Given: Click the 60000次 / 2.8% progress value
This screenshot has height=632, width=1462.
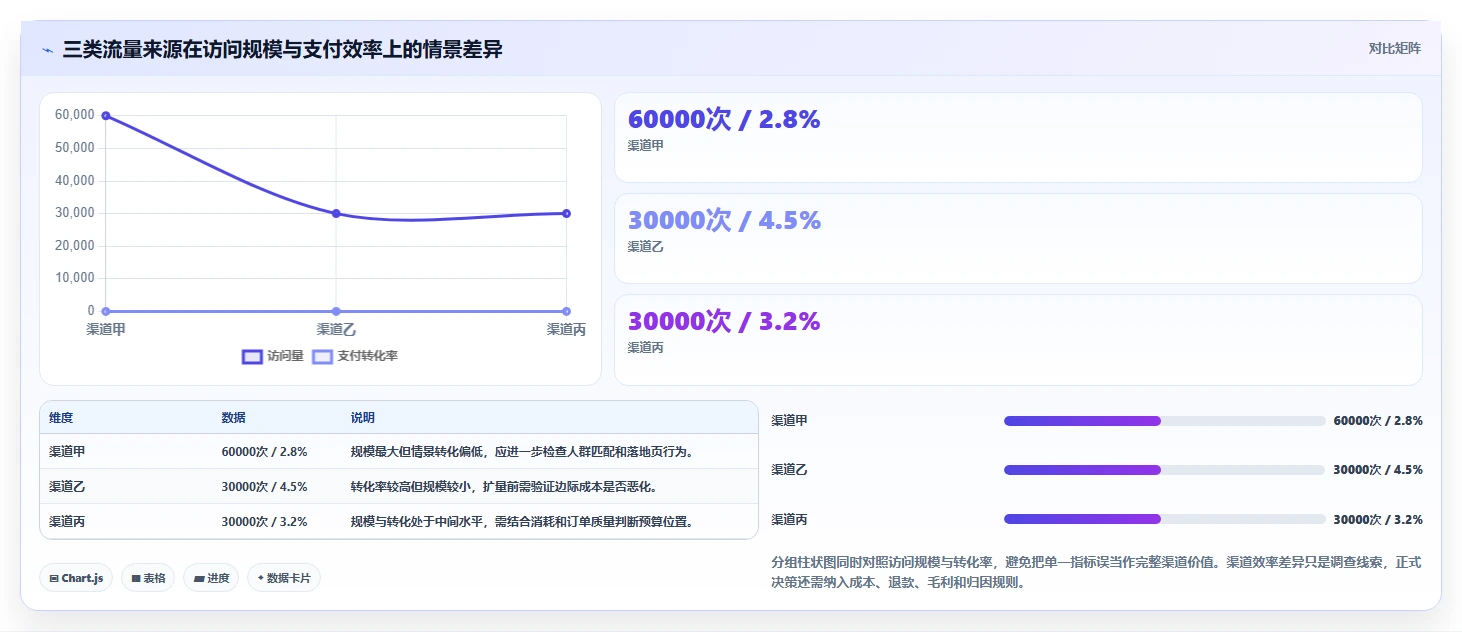Looking at the screenshot, I should coord(1378,421).
